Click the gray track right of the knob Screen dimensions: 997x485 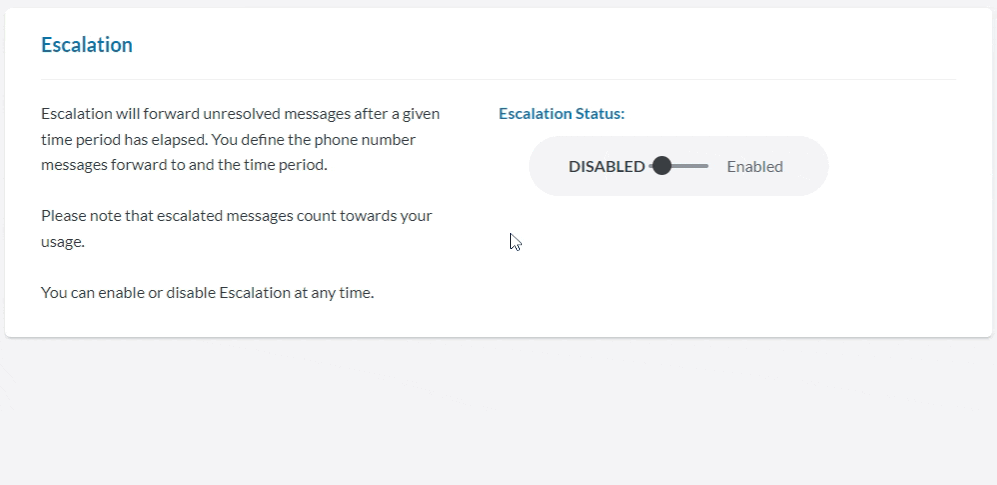(692, 166)
